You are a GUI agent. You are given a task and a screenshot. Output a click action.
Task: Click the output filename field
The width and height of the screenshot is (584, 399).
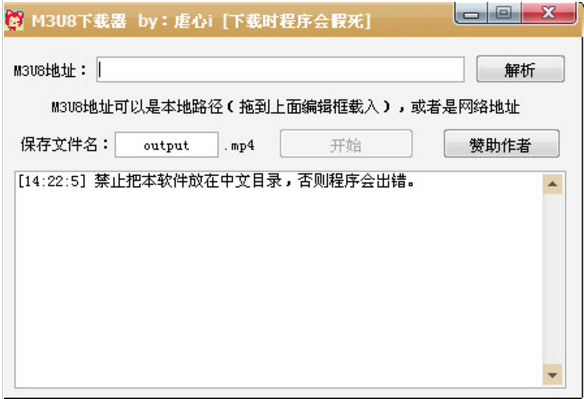click(166, 145)
